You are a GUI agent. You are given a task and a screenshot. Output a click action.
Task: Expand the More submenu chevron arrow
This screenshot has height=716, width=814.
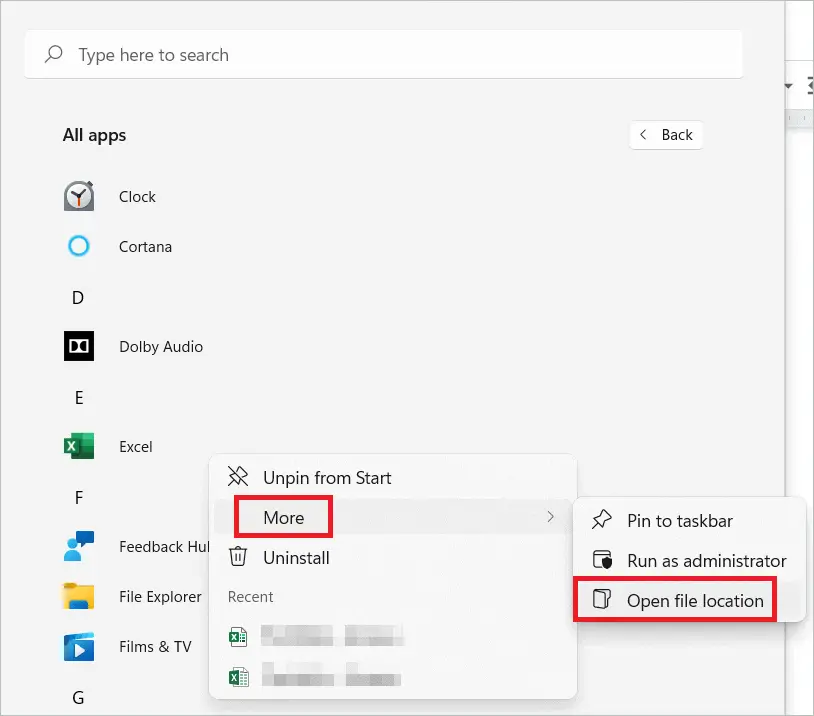550,517
